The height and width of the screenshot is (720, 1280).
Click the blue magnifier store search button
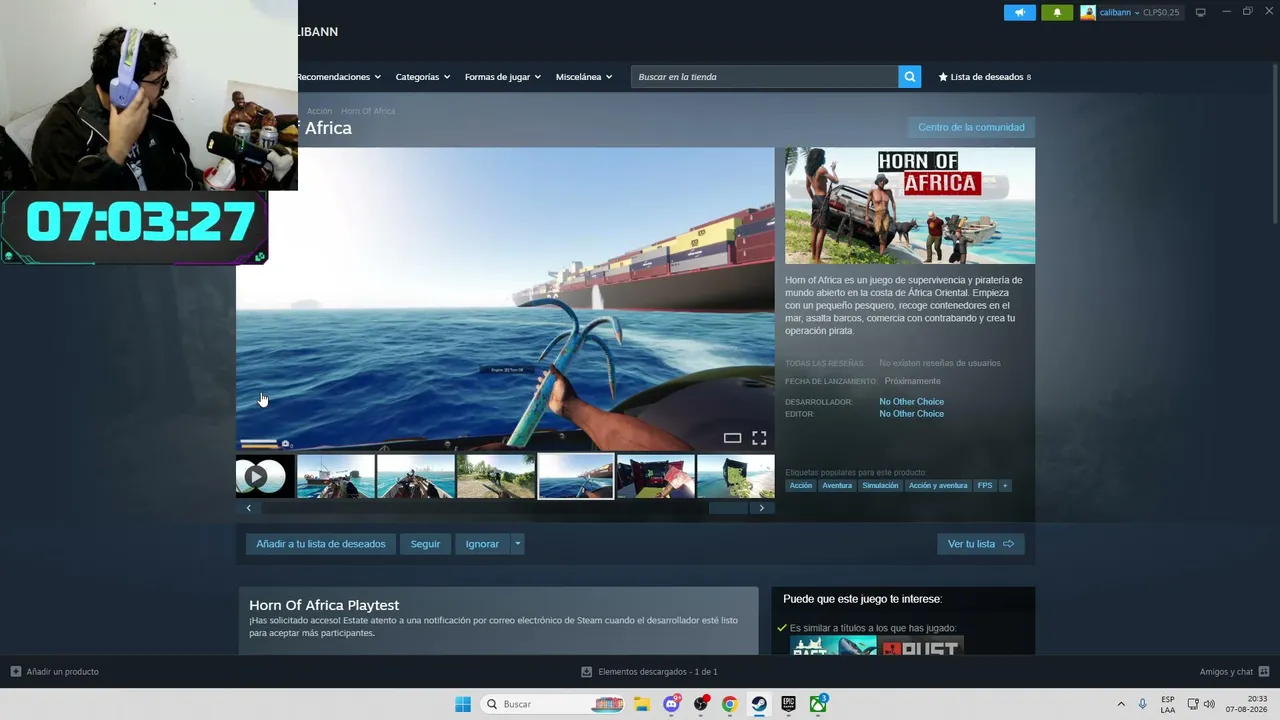tap(909, 77)
